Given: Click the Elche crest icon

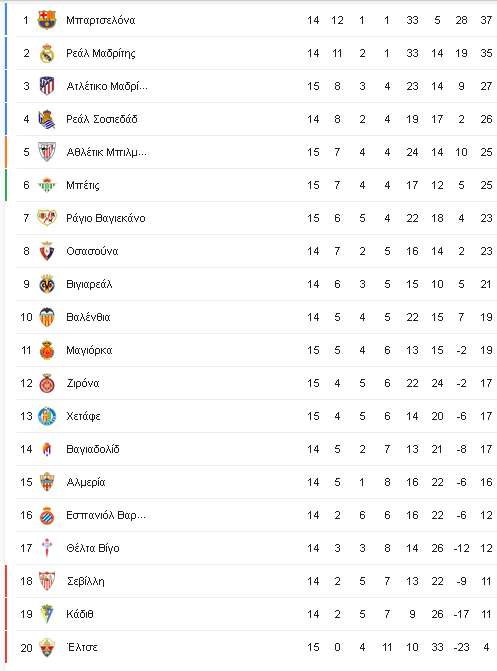Looking at the screenshot, I should 47,647.
